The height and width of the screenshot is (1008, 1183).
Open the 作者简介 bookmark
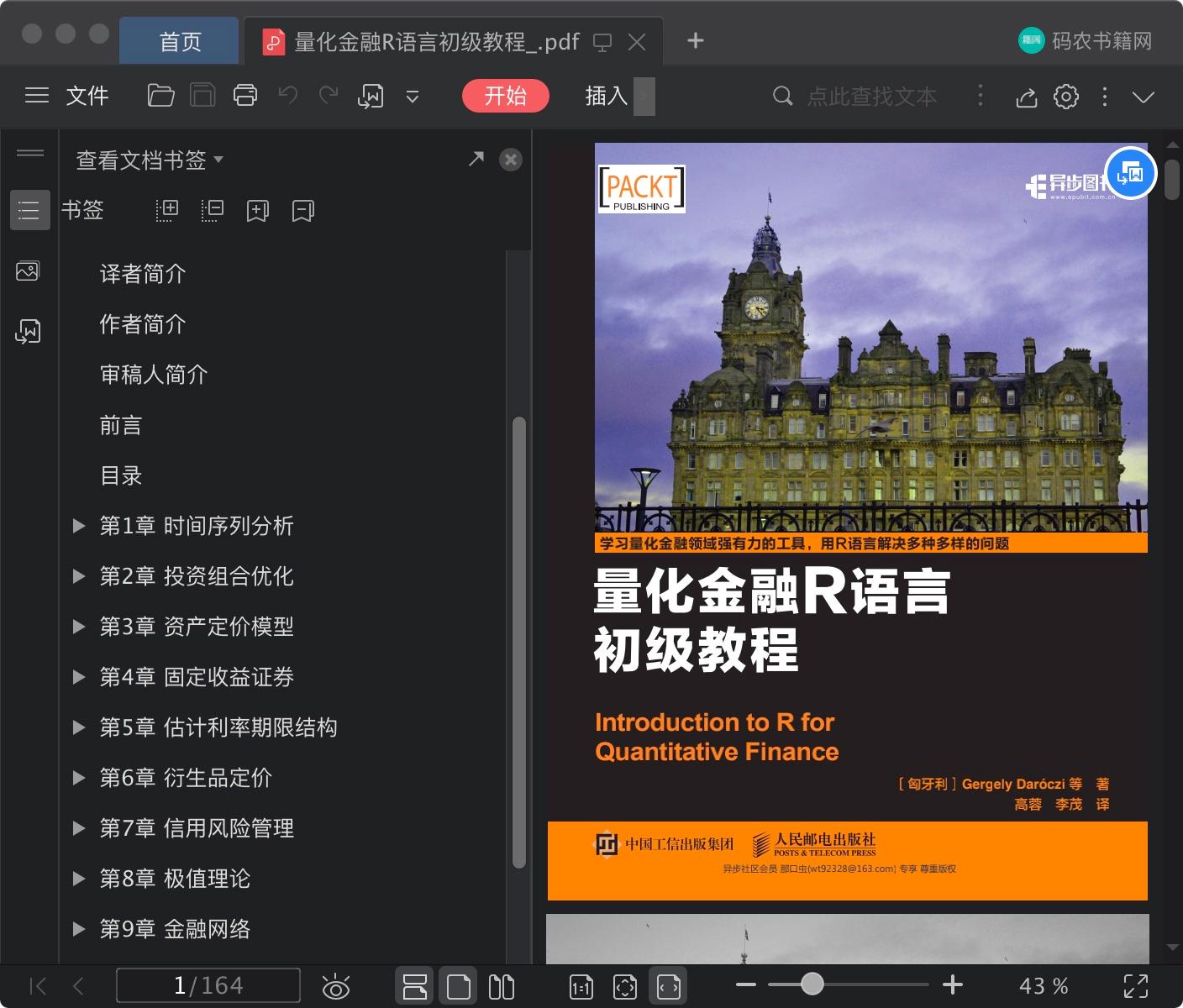pos(143,324)
